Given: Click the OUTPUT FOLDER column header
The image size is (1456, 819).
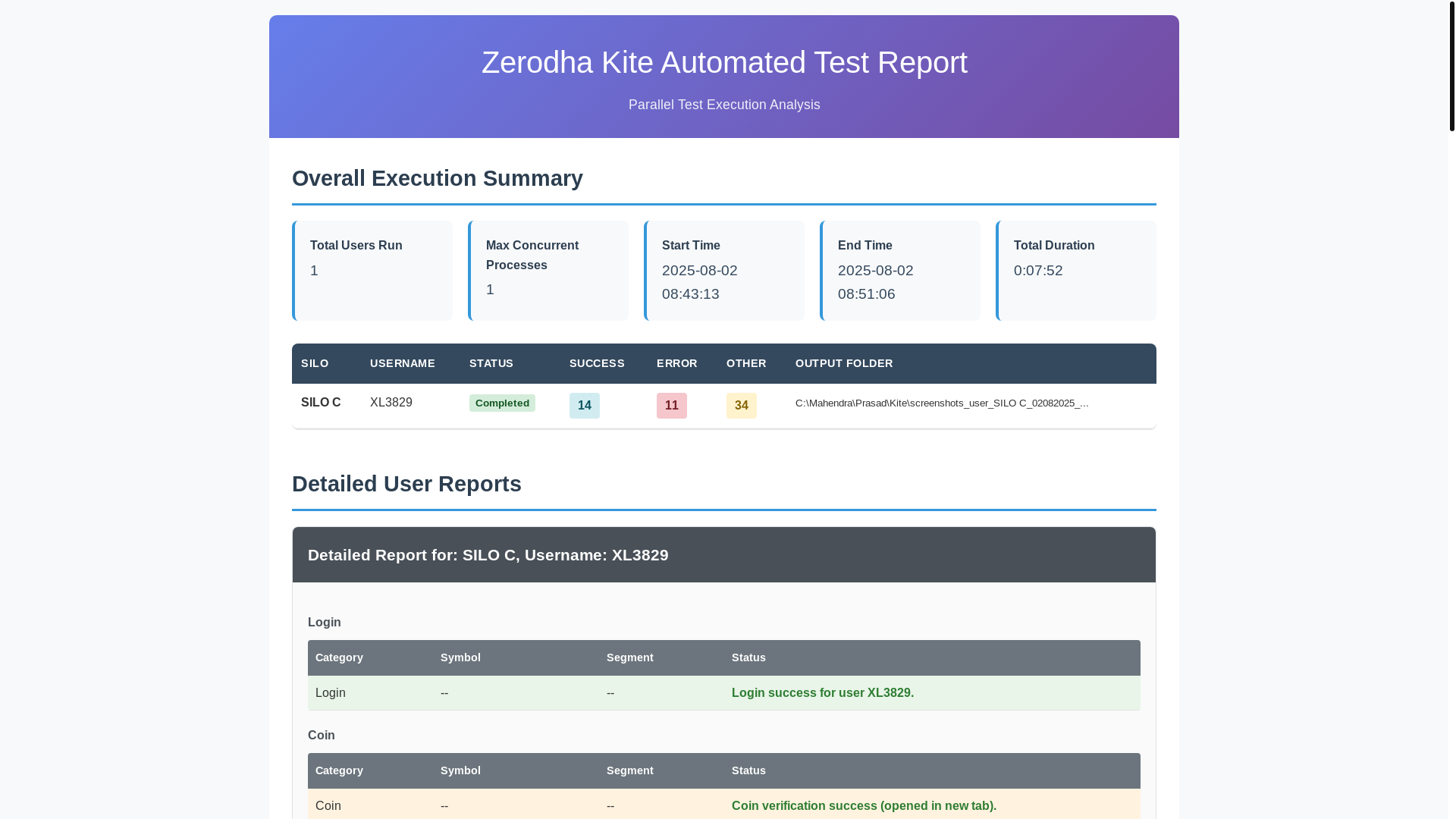Looking at the screenshot, I should pos(844,363).
